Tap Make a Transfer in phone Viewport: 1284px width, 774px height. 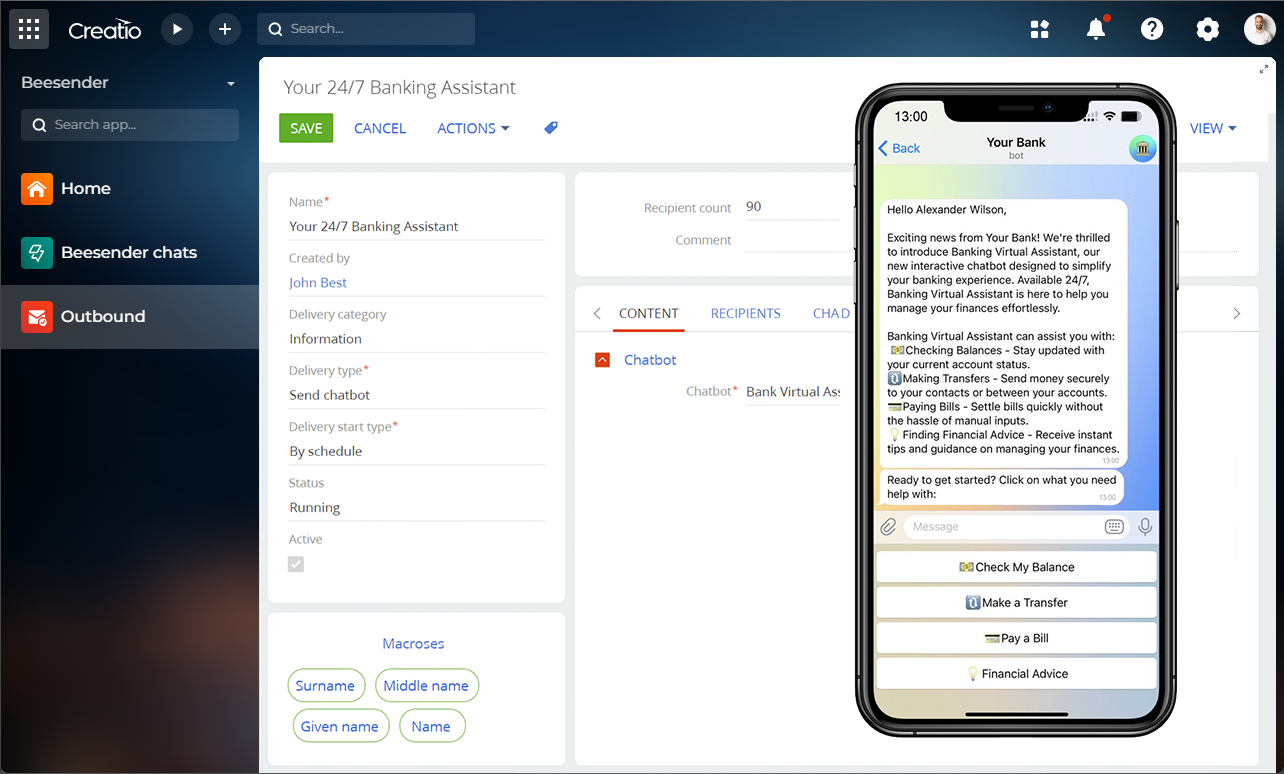coord(1016,603)
